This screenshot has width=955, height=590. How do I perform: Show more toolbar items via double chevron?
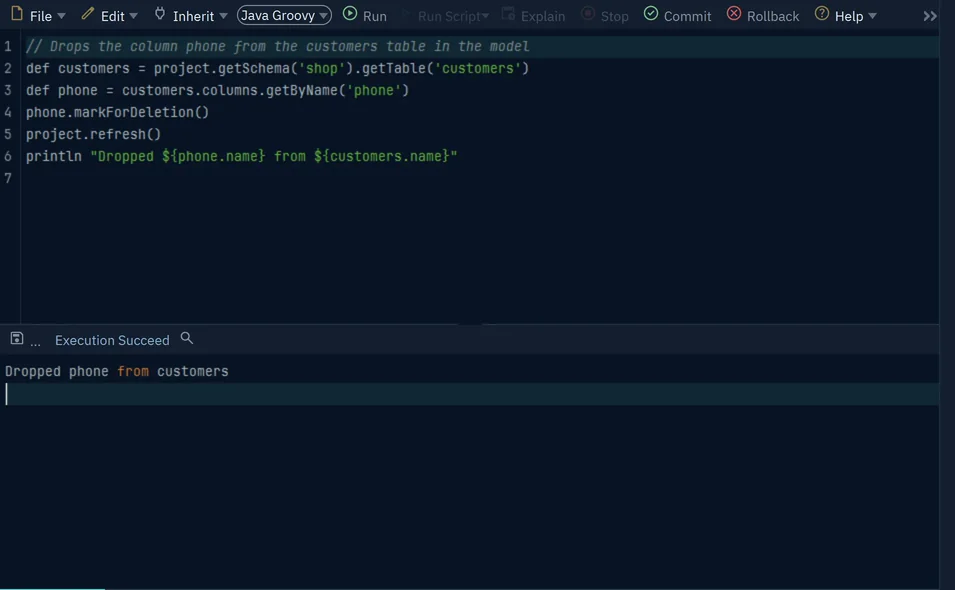tap(930, 16)
